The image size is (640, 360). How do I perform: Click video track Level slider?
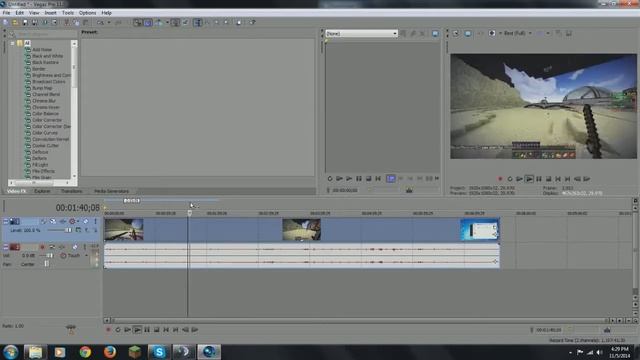pos(60,230)
